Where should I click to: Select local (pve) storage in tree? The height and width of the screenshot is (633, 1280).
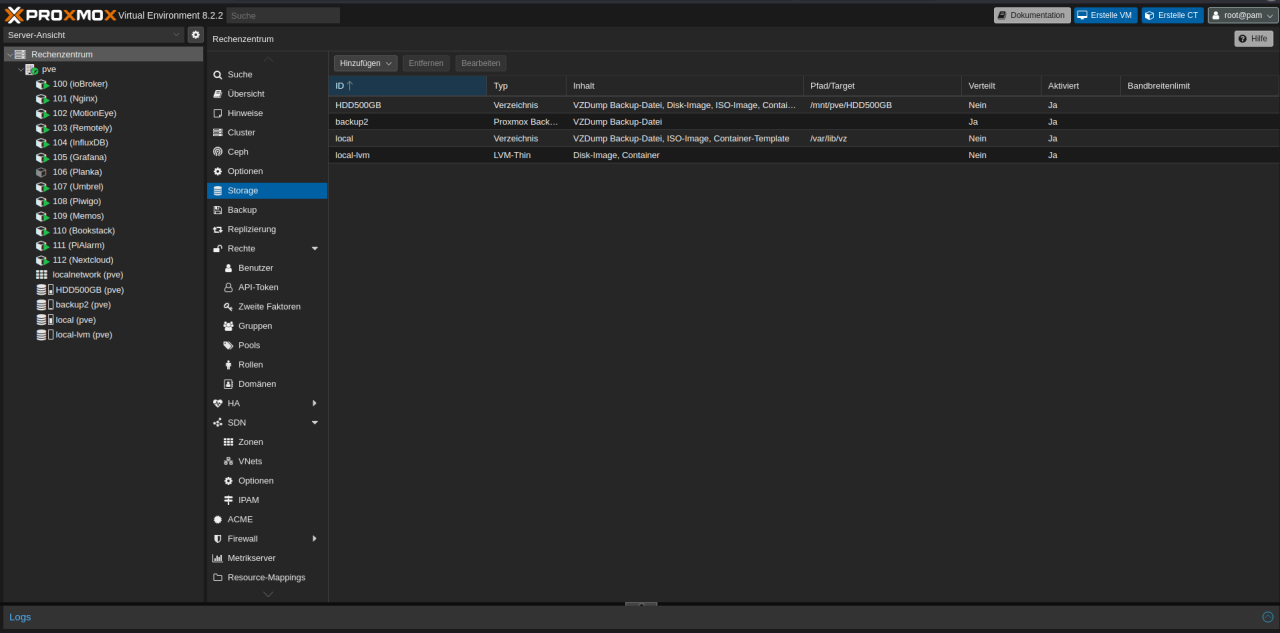tap(76, 320)
